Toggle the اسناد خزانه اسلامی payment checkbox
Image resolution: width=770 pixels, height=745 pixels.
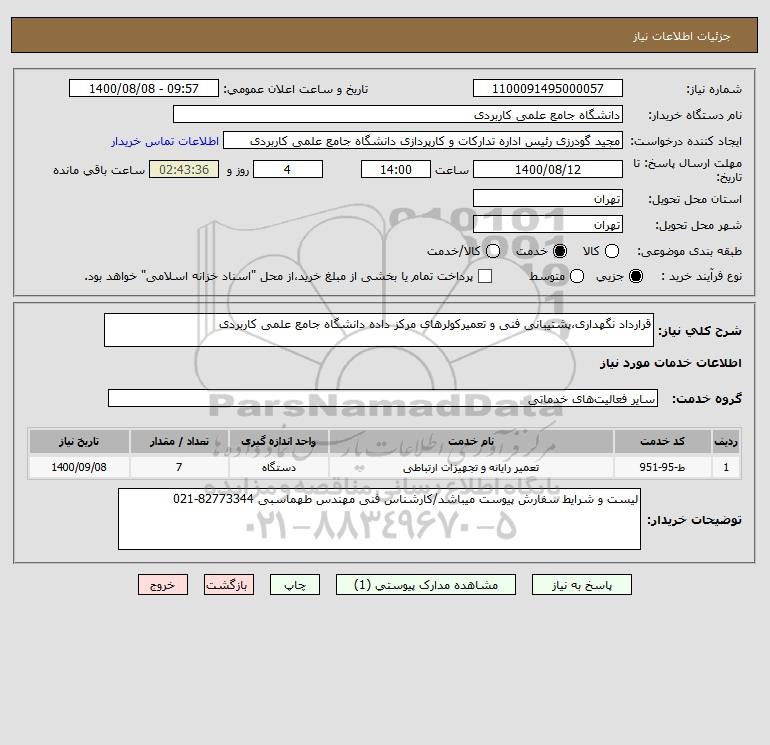tap(485, 276)
